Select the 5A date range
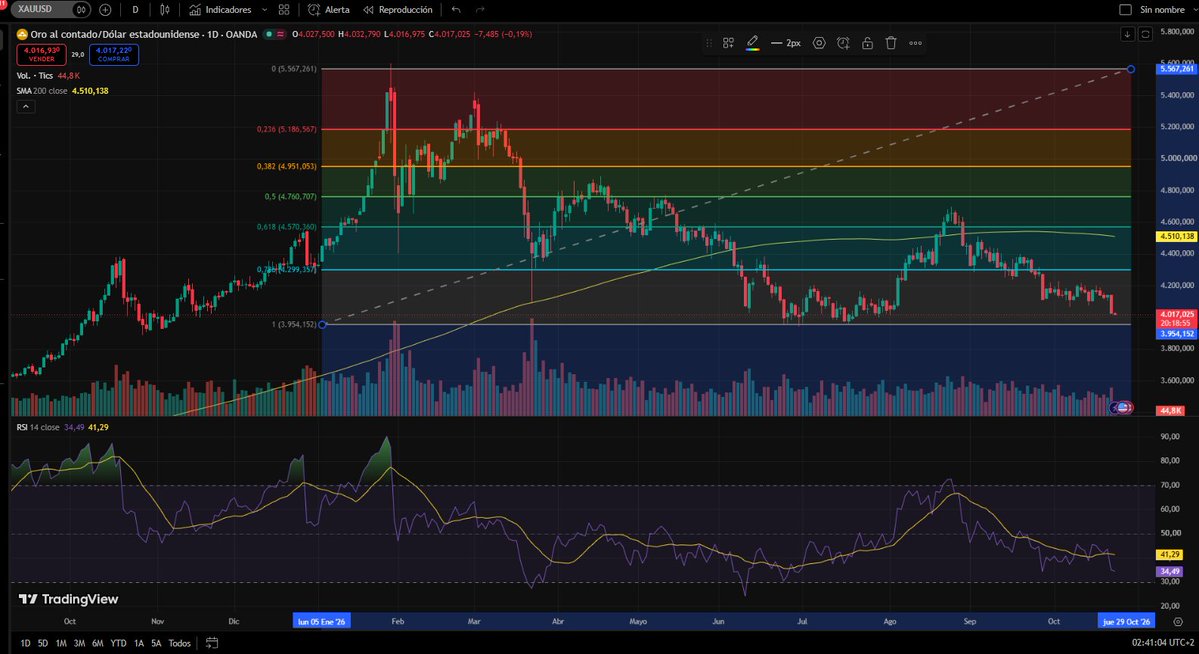 pos(156,643)
